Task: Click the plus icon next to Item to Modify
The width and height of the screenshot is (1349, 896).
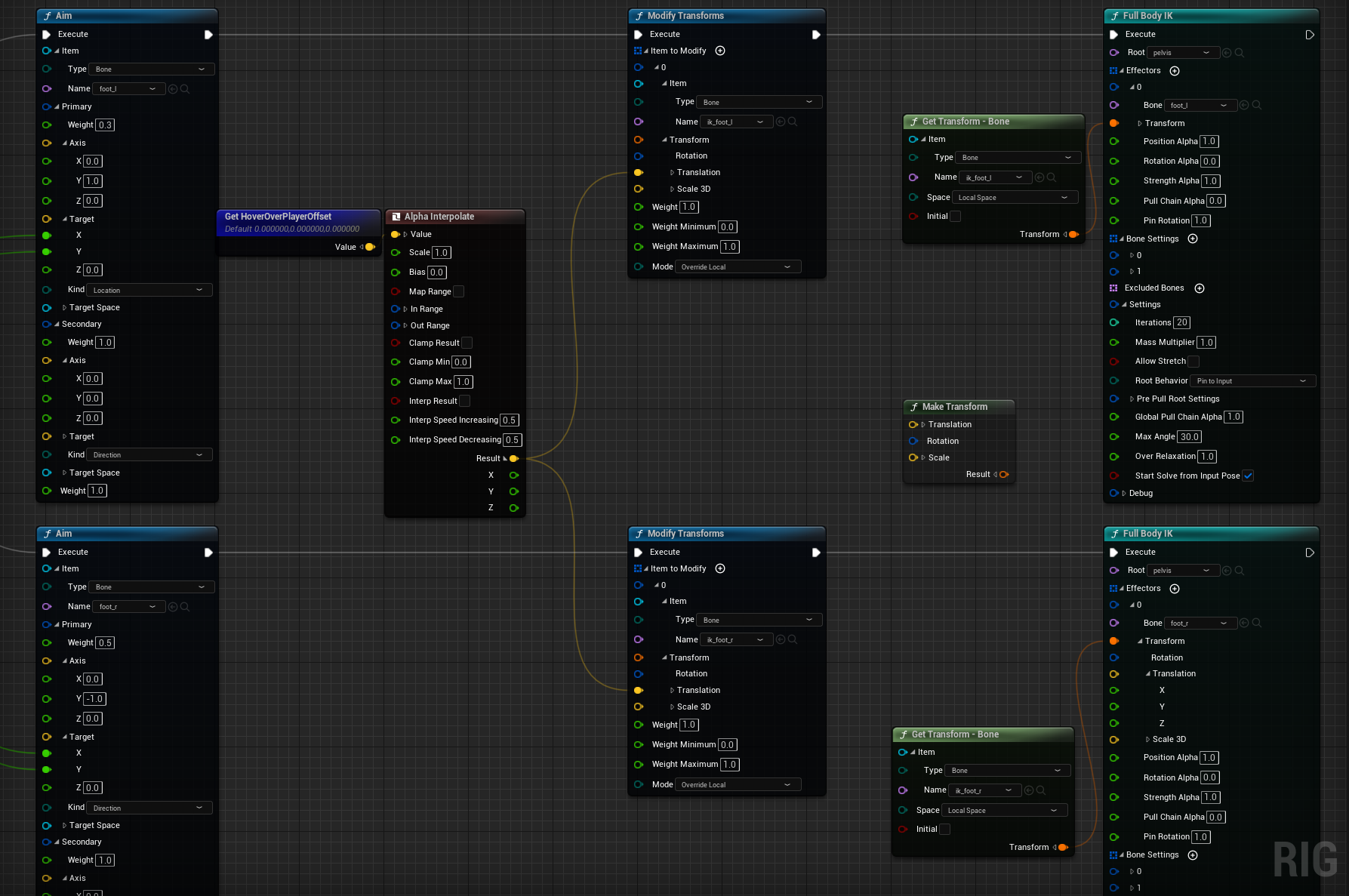Action: (x=720, y=51)
